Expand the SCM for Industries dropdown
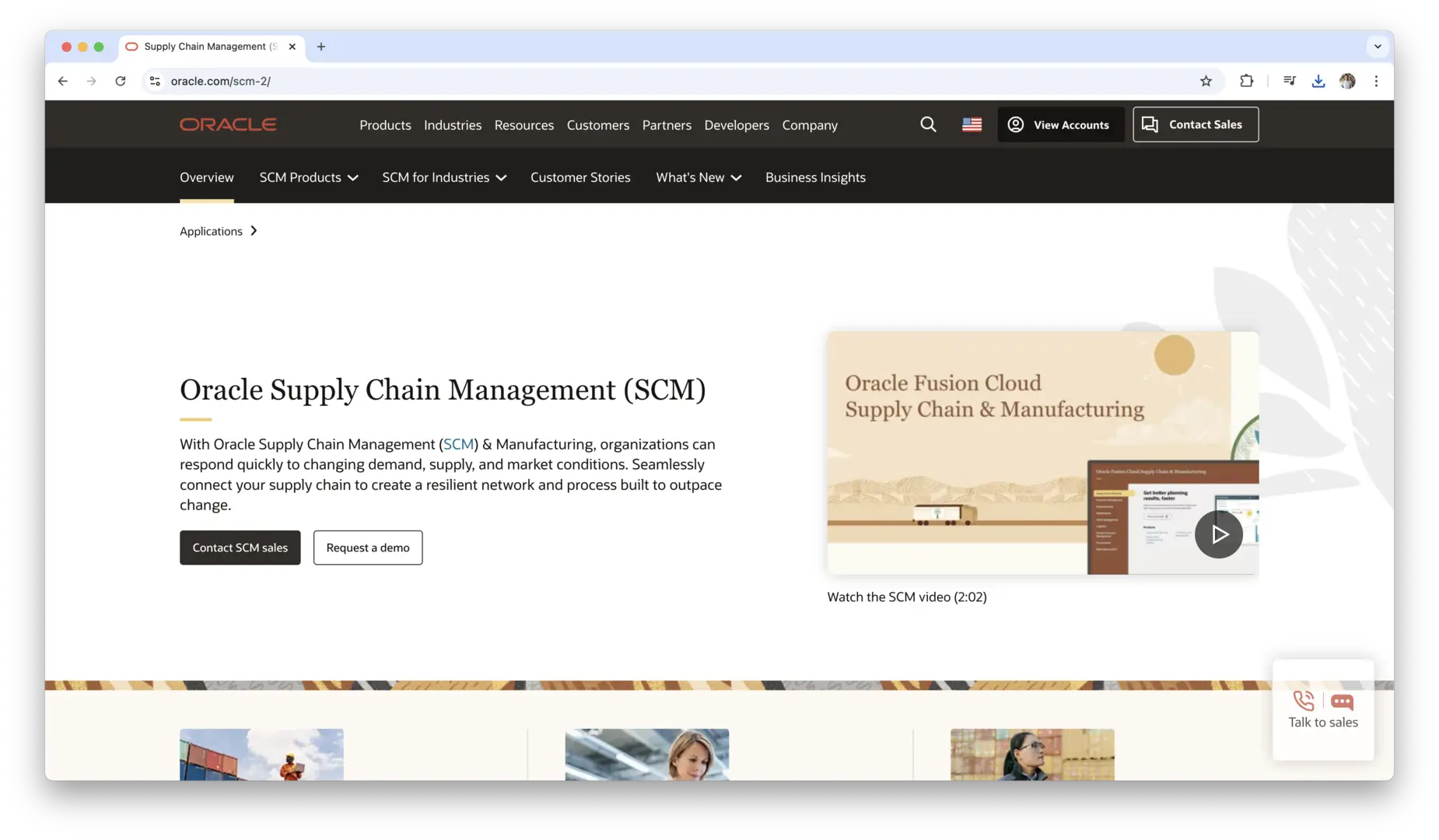This screenshot has height=840, width=1439. coord(444,177)
